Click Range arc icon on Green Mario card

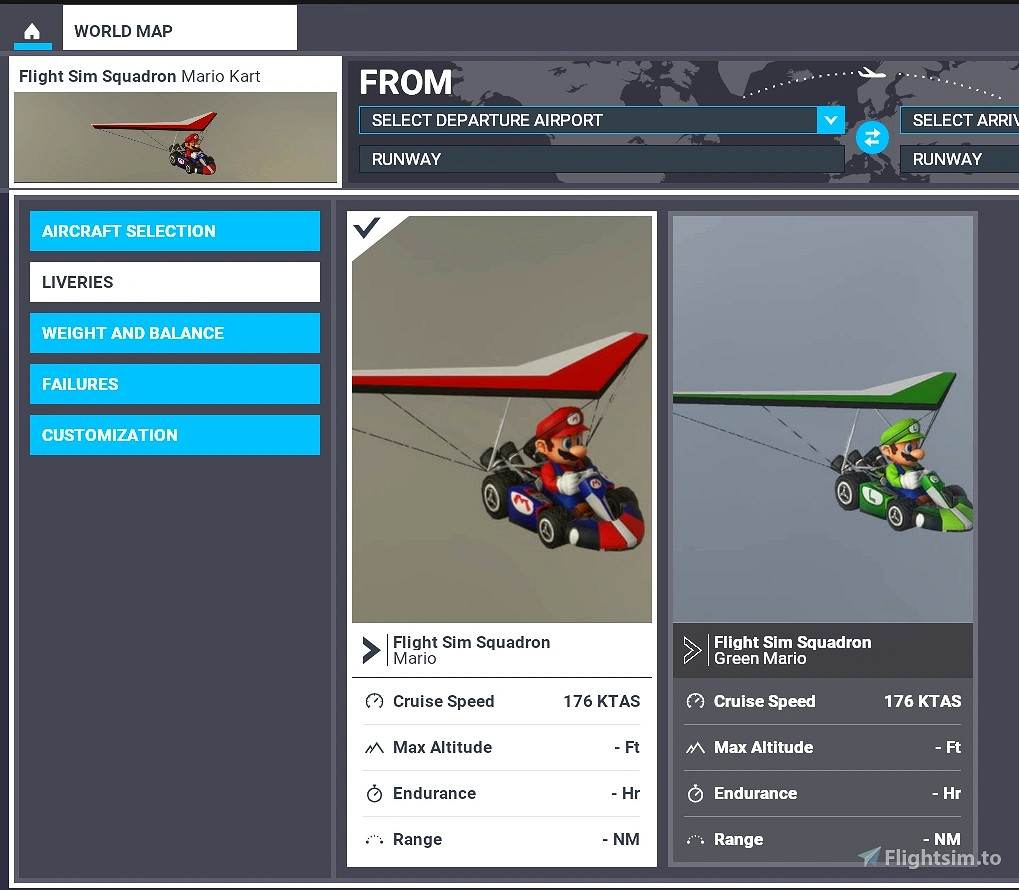pyautogui.click(x=695, y=840)
